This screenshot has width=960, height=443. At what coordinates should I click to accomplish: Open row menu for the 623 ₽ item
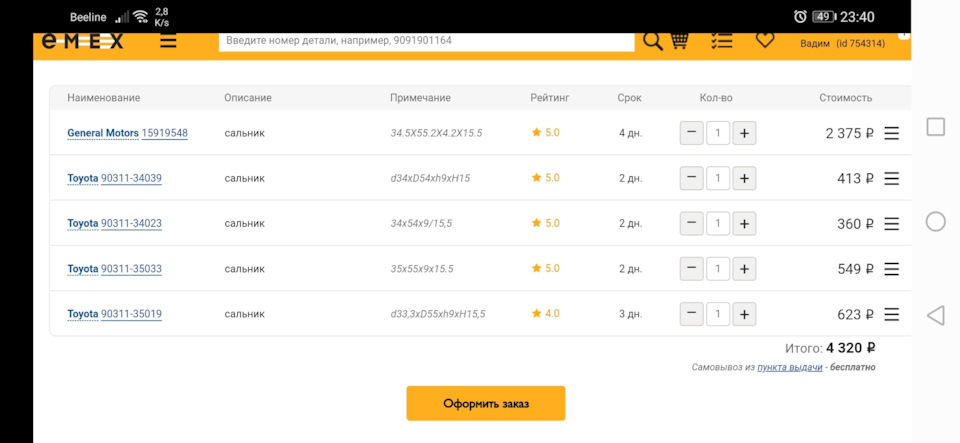[891, 314]
